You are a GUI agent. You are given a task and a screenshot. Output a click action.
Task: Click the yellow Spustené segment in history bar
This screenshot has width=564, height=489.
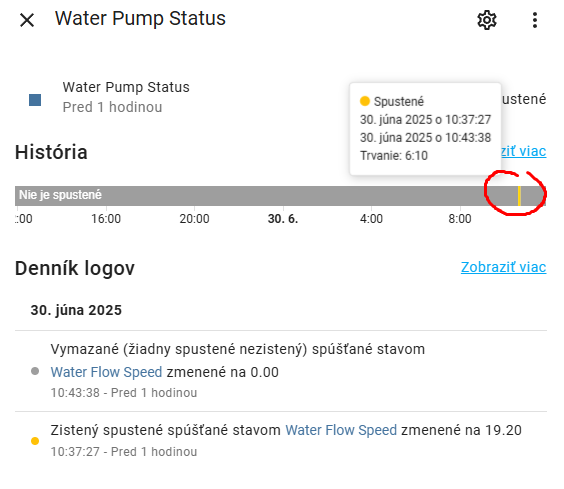point(519,196)
